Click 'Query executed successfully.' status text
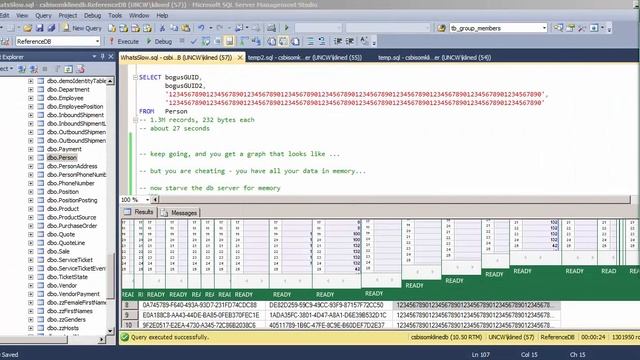 (170, 337)
